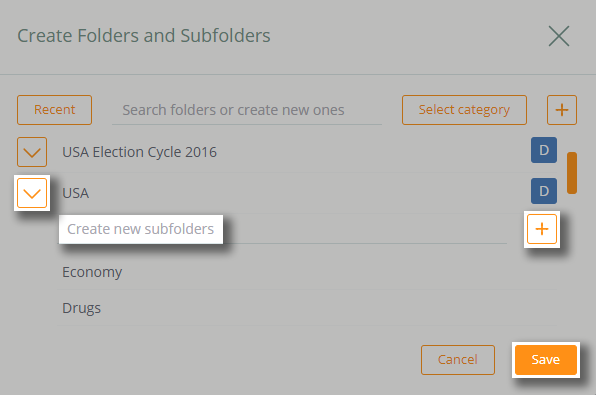Focus the Search folders input field
Viewport: 596px width, 395px height.
[x=247, y=110]
